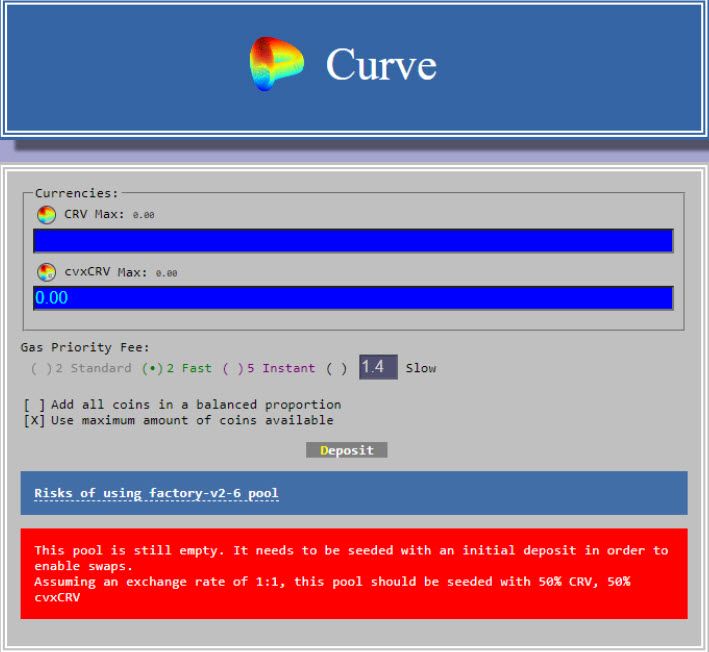Click the cvxCRV token icon
The image size is (709, 652).
pyautogui.click(x=46, y=272)
